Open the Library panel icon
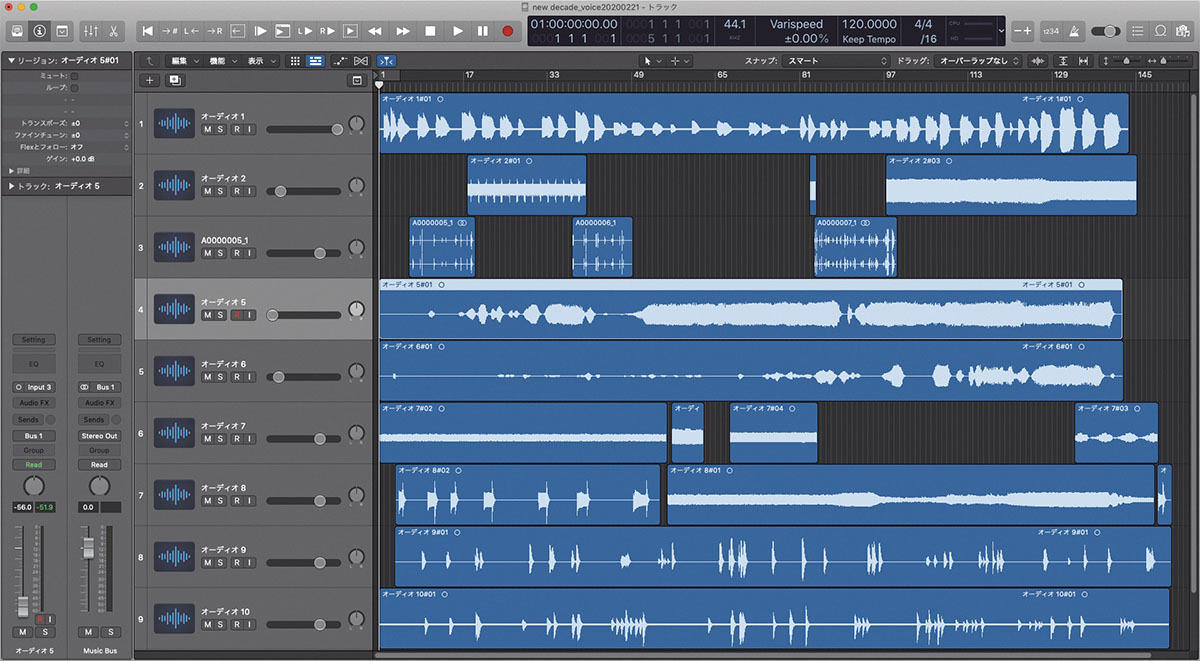 [x=16, y=31]
